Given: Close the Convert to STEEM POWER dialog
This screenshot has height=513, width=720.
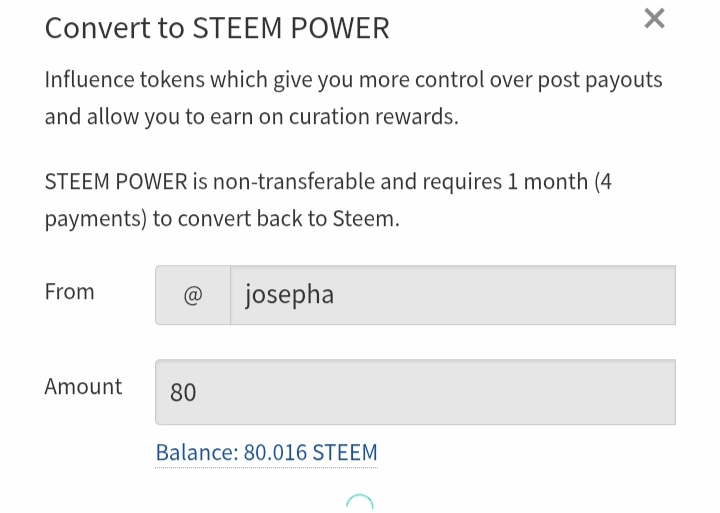Looking at the screenshot, I should (x=654, y=19).
